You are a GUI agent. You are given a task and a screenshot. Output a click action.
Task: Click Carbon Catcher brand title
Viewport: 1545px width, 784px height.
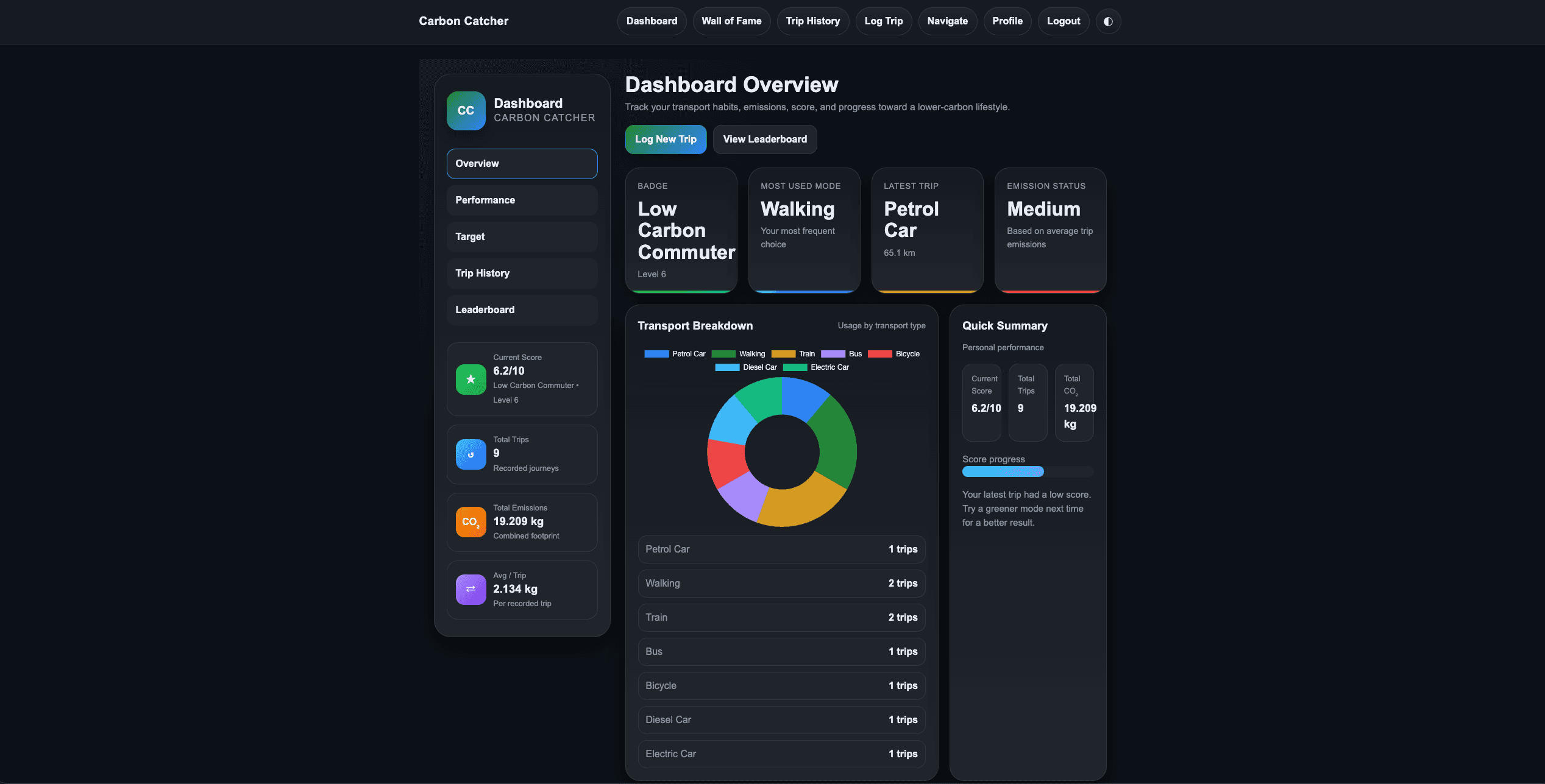[x=464, y=21]
